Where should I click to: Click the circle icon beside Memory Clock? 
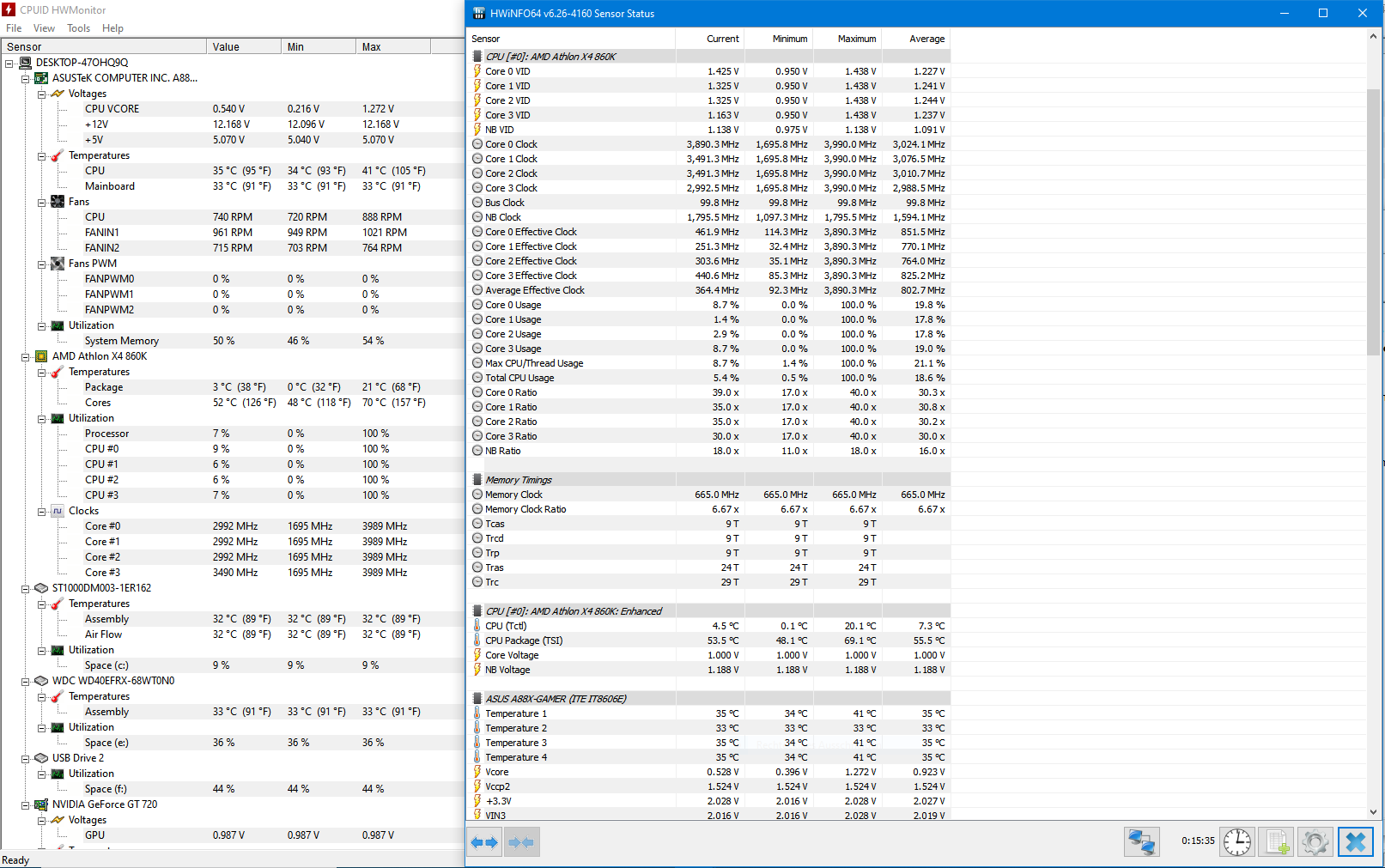click(477, 495)
